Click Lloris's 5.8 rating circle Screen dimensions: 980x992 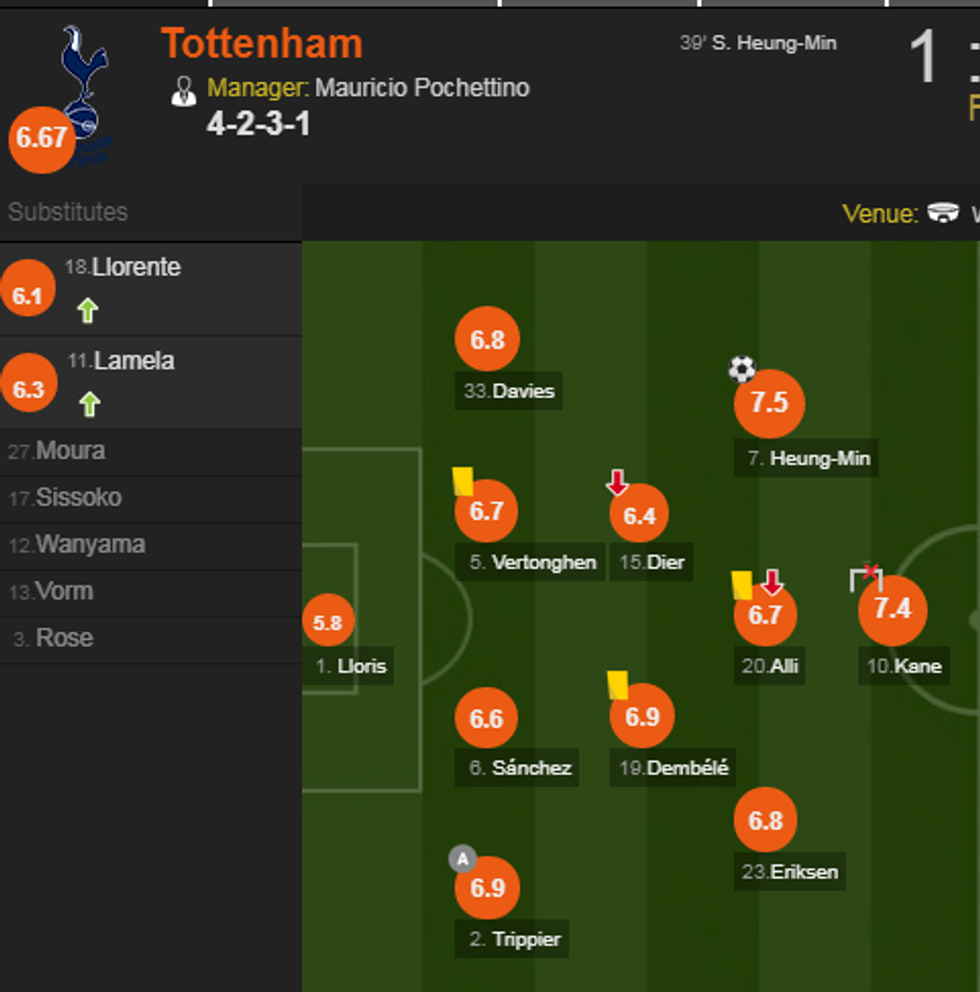[328, 622]
